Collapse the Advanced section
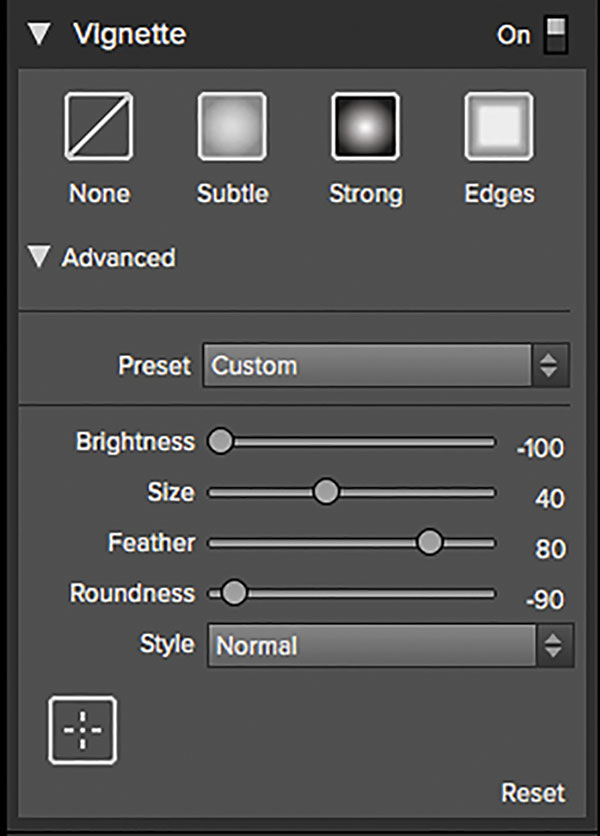Viewport: 600px width, 836px height. pyautogui.click(x=39, y=256)
